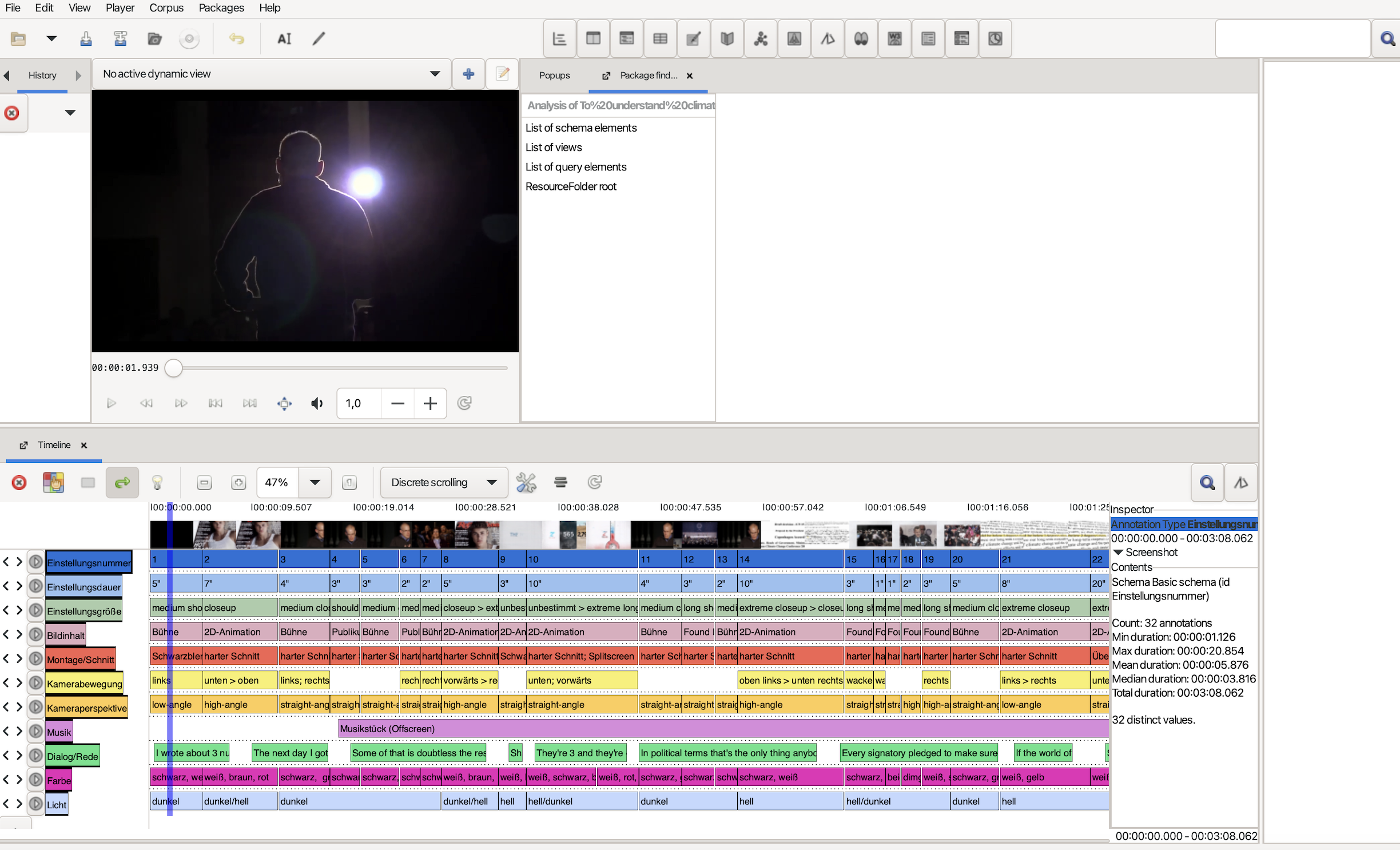Change the 'Discrete scrolling' mode

click(x=443, y=482)
